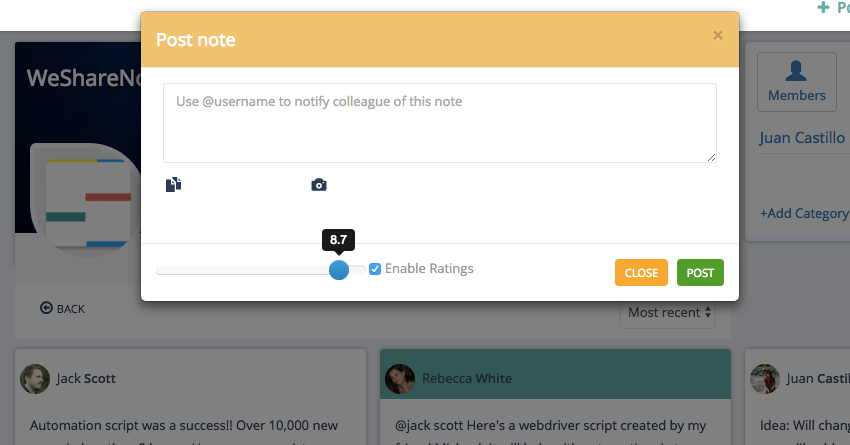Click the attach file icon
Screen dimensions: 850x445
point(174,184)
